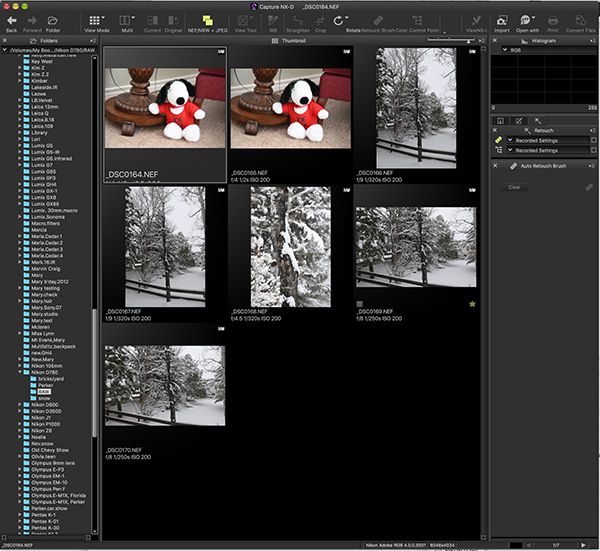
Task: Open the snow subfolder under Nikon D780
Action: [41, 398]
